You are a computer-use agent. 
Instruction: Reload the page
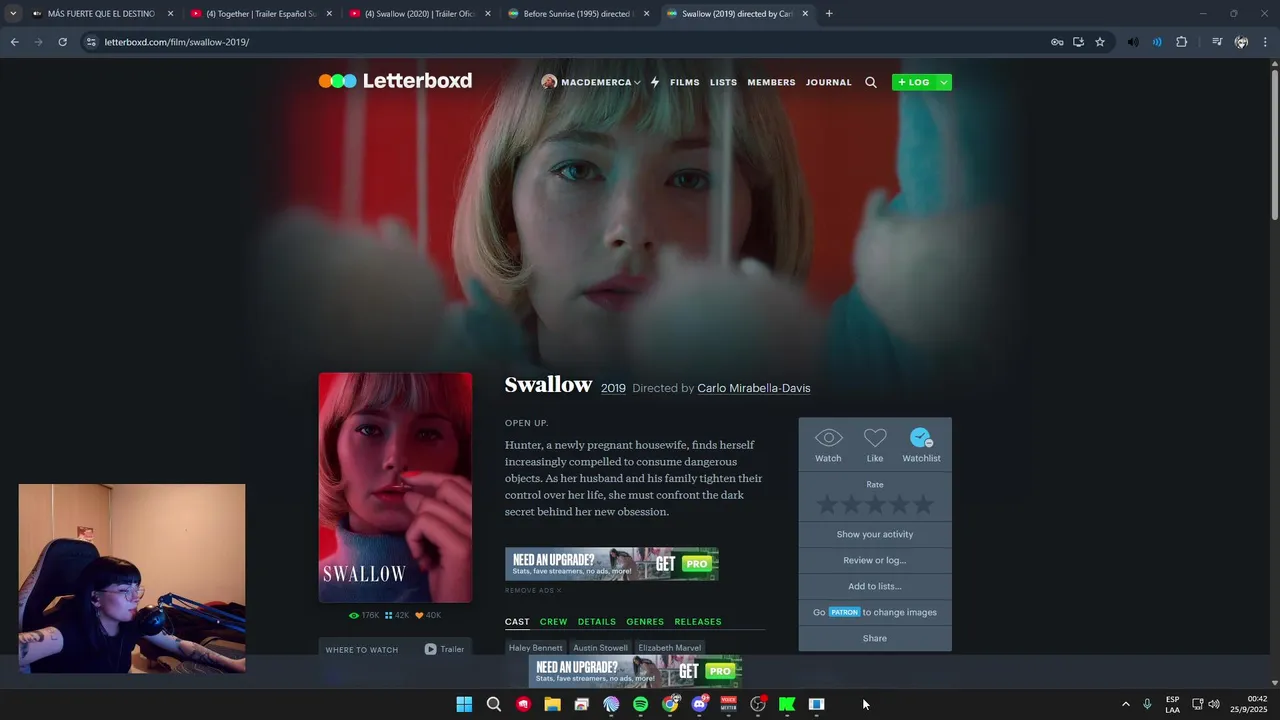point(62,42)
